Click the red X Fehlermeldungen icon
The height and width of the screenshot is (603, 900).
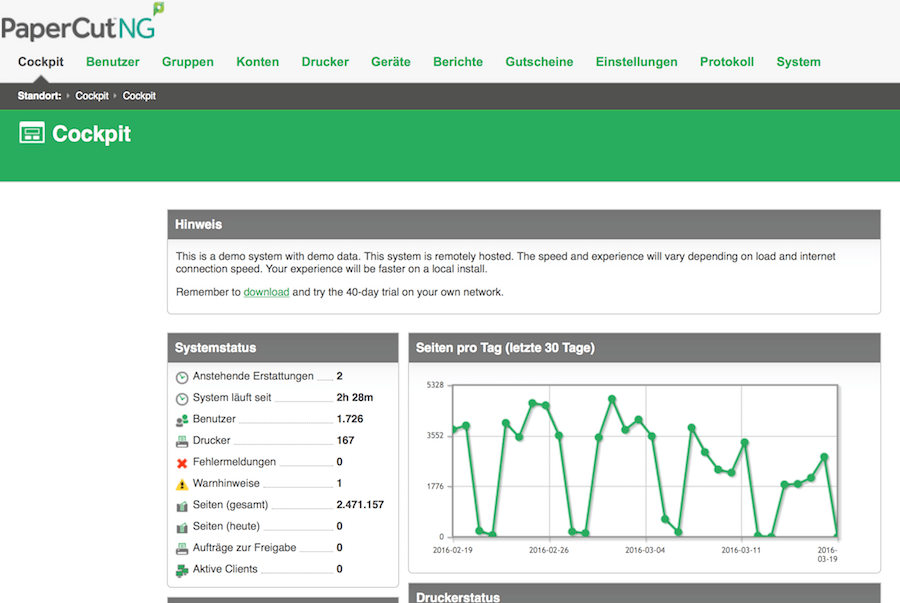click(x=182, y=463)
